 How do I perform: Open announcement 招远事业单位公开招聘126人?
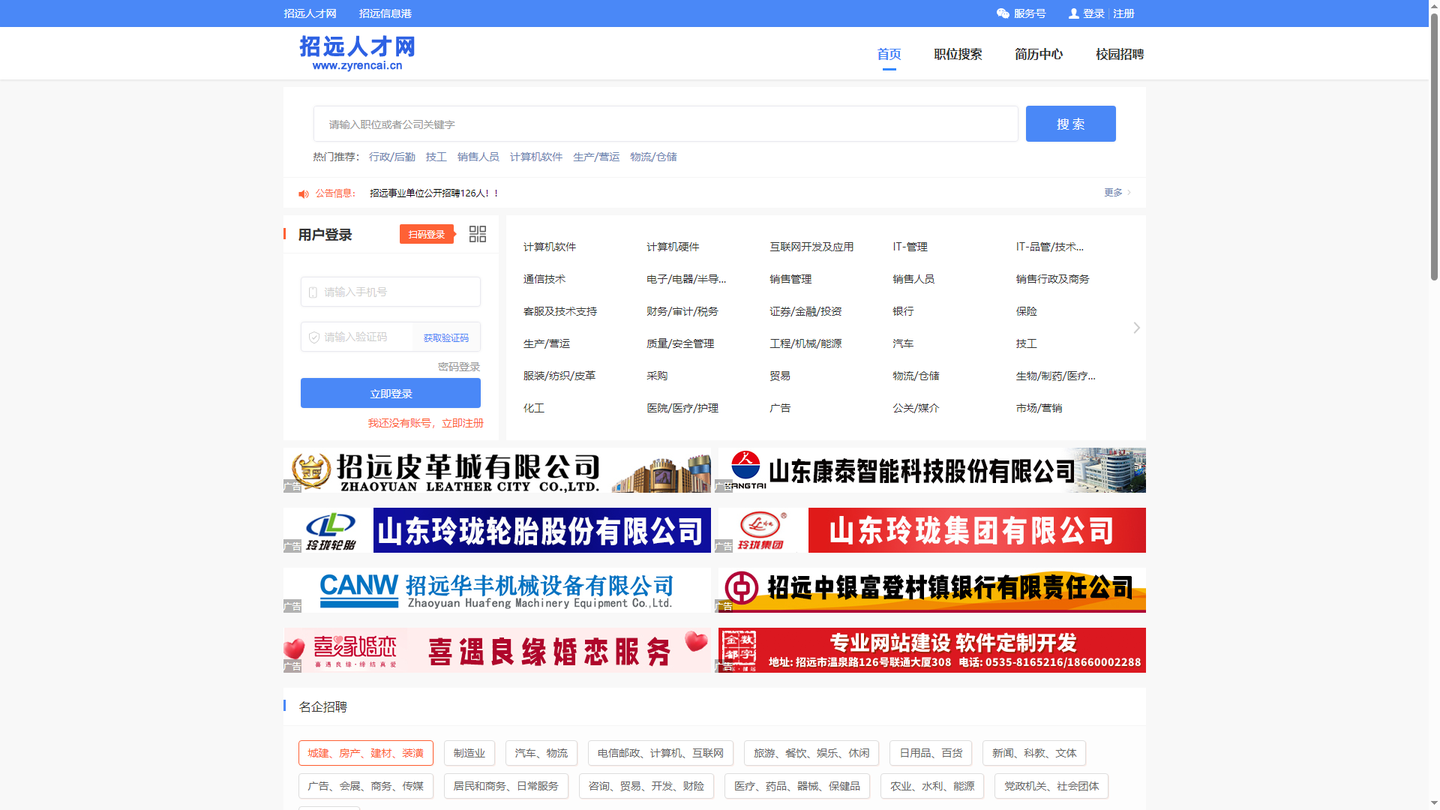pyautogui.click(x=434, y=194)
